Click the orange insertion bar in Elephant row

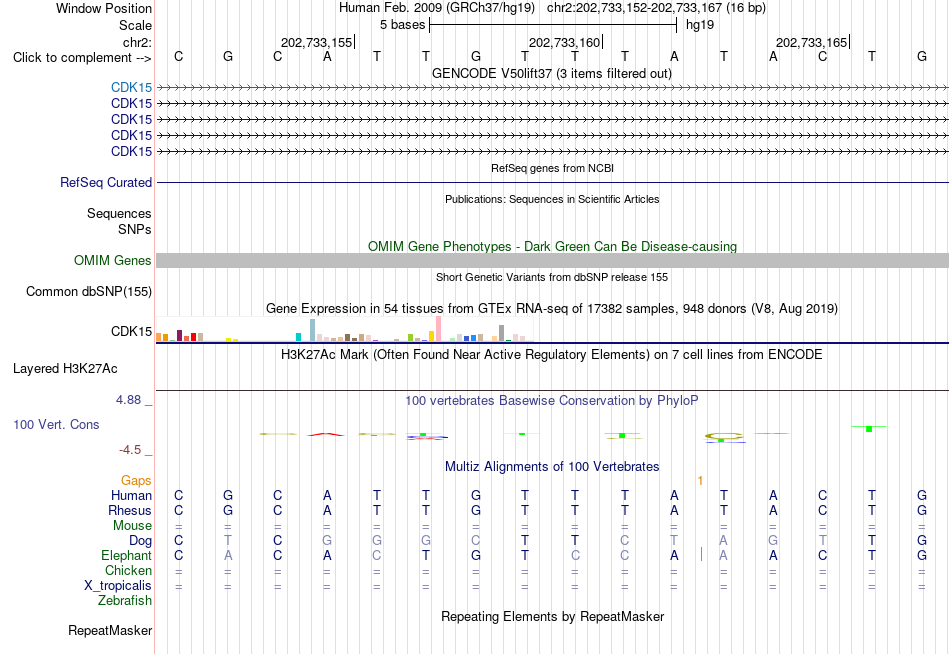coord(702,554)
